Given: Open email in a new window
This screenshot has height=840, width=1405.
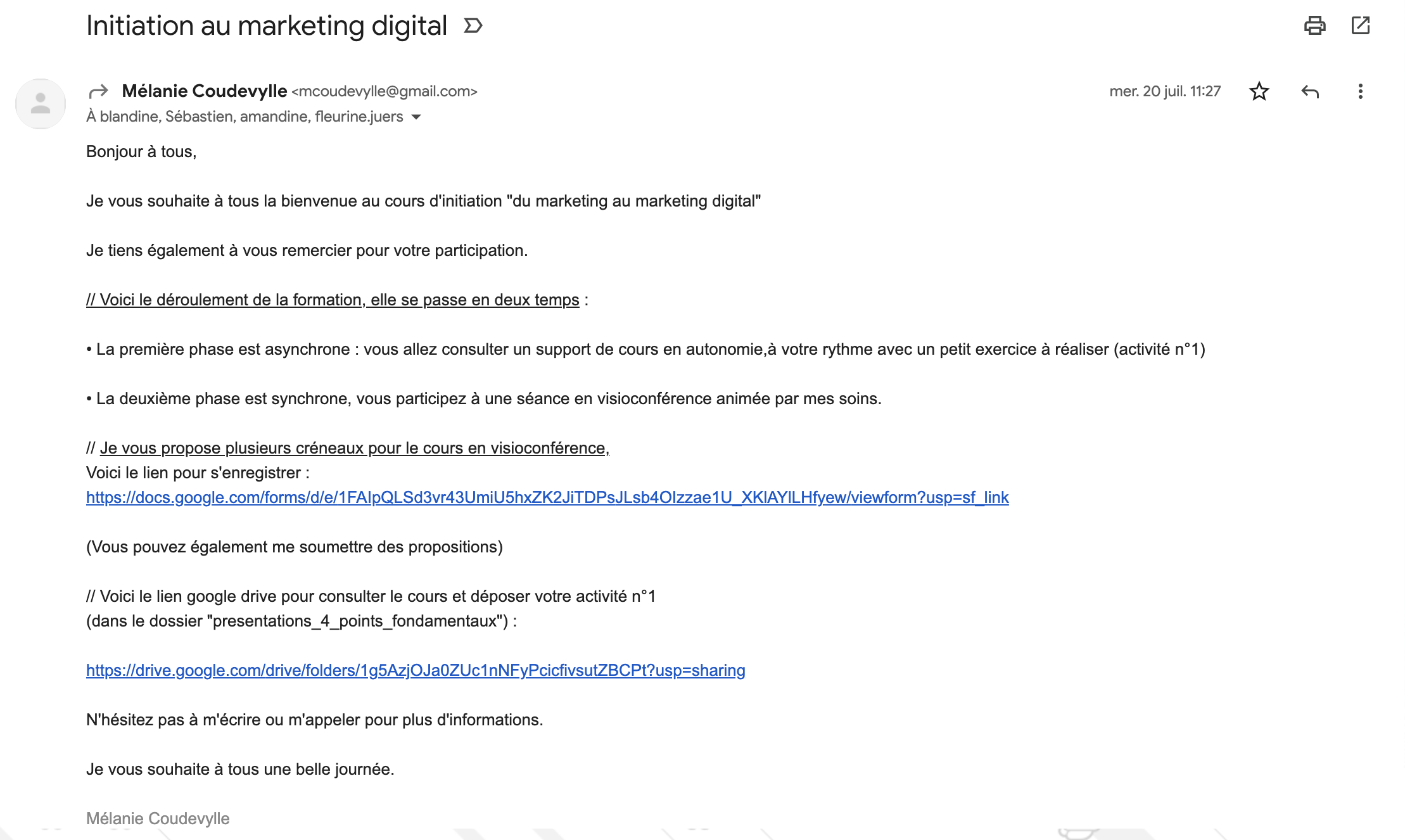Looking at the screenshot, I should [x=1360, y=26].
